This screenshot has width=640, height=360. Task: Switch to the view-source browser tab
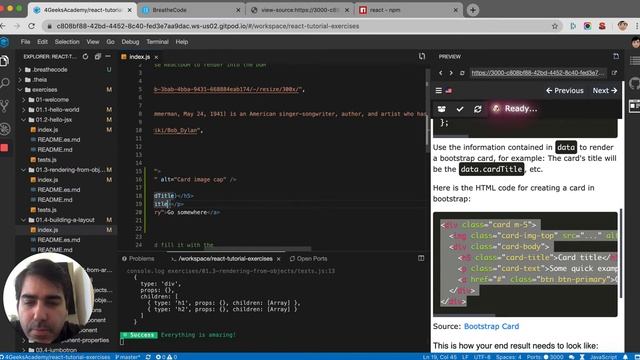[x=300, y=10]
